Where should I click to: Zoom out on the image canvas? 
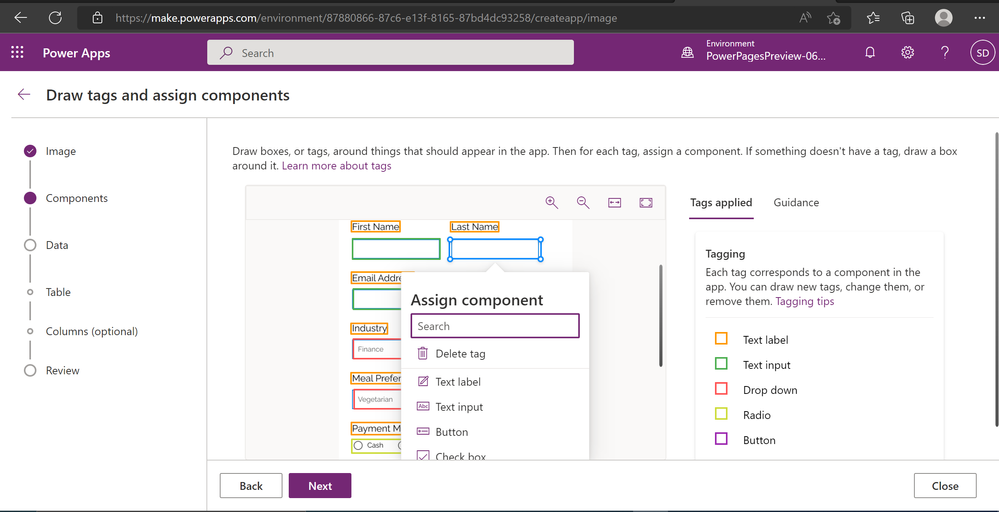pyautogui.click(x=583, y=203)
